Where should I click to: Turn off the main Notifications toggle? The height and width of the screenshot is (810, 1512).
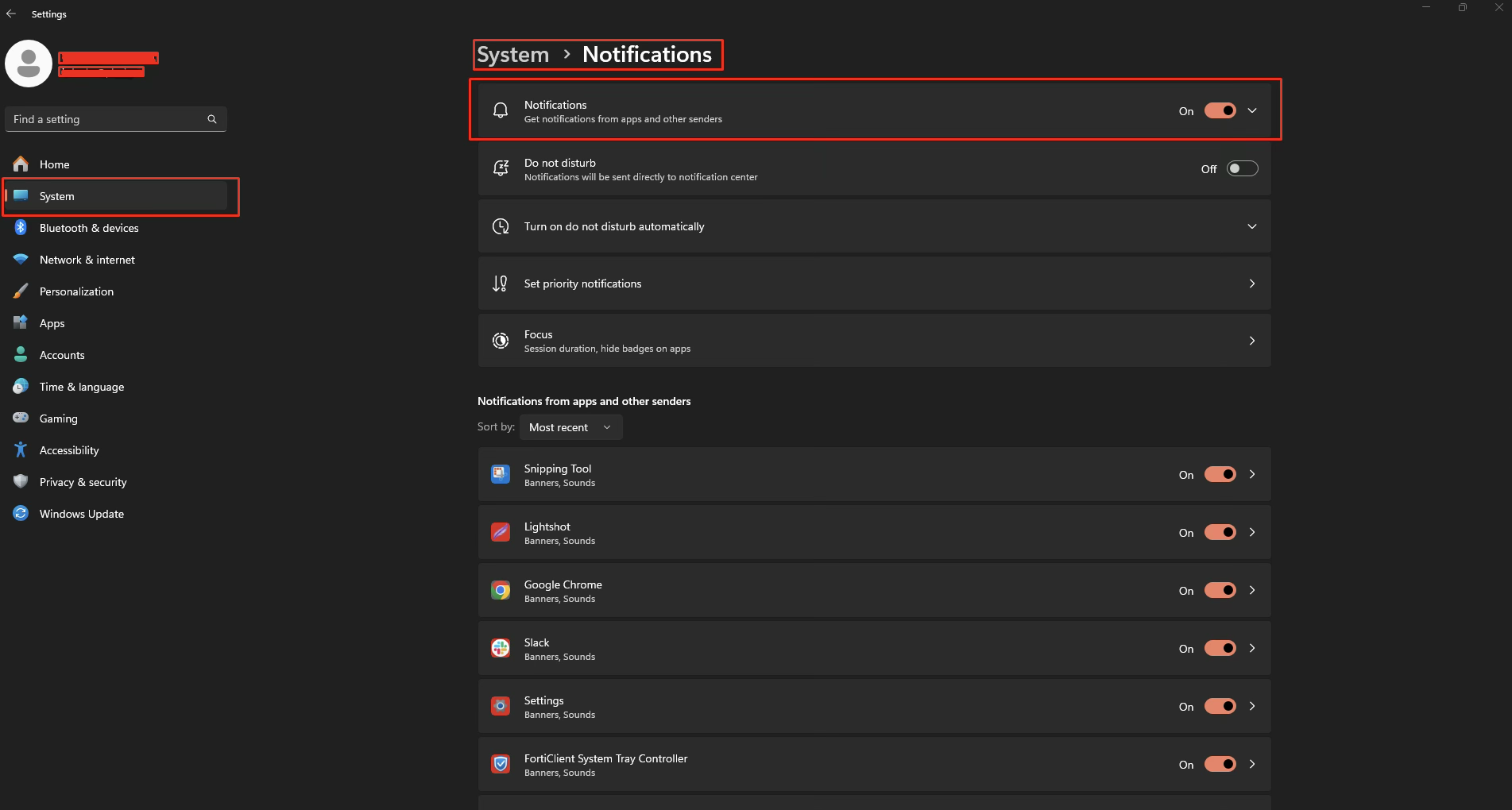tap(1220, 111)
